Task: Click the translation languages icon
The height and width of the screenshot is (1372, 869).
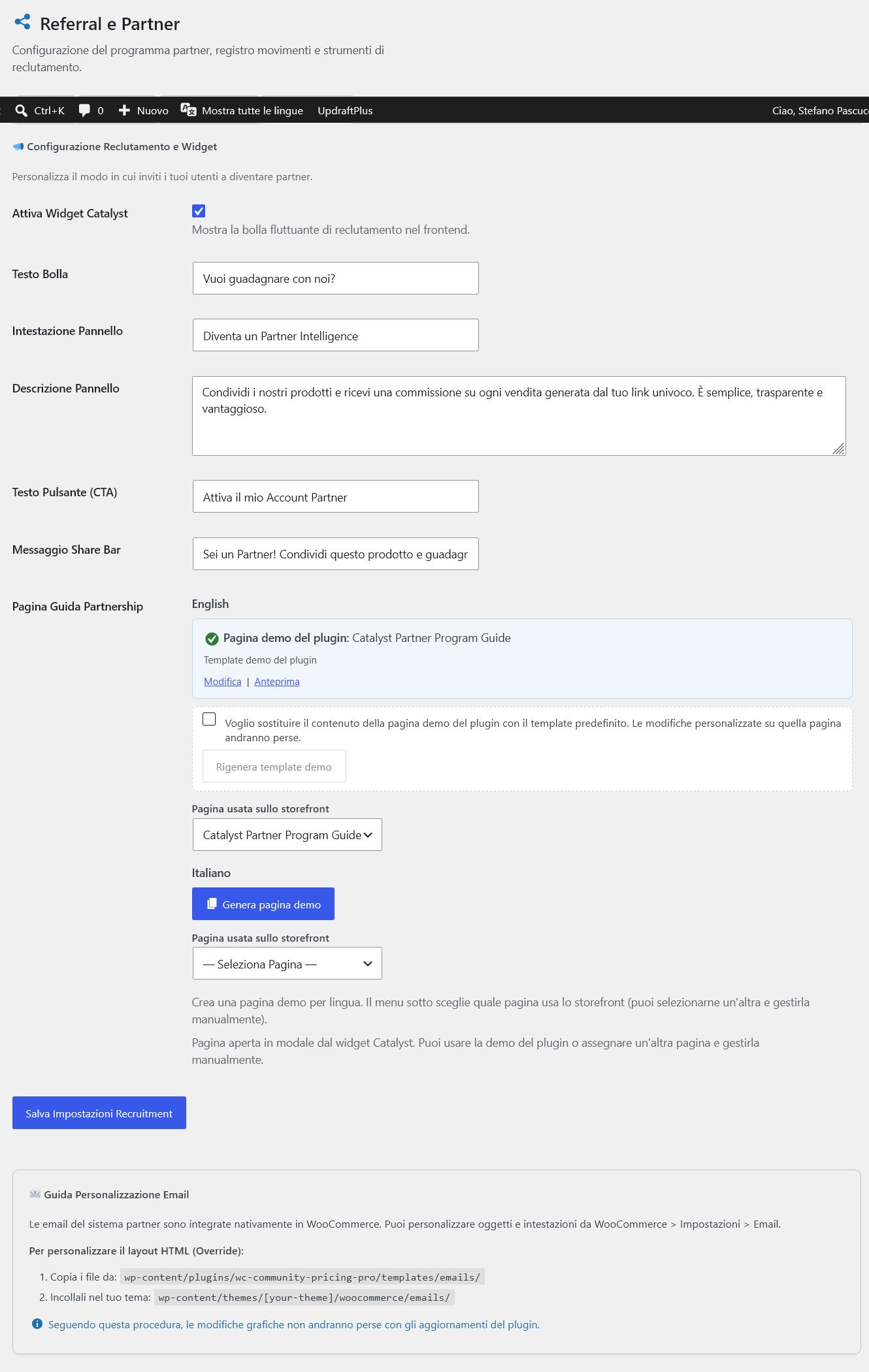Action: (x=188, y=110)
